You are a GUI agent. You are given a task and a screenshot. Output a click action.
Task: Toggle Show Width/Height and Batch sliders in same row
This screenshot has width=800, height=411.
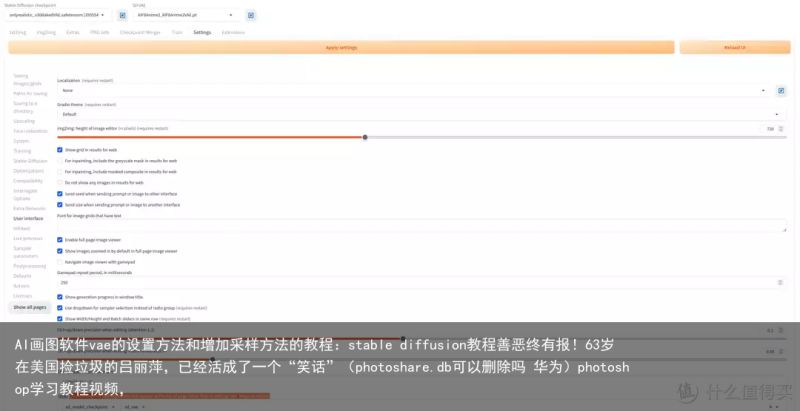[60, 319]
